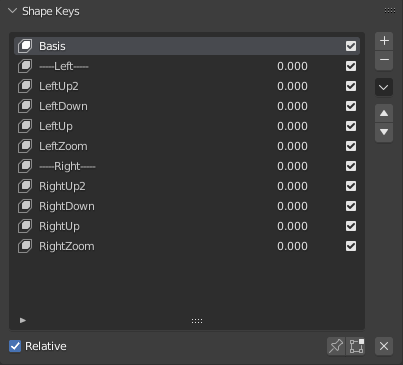Click the RightUp2 value 0.000
This screenshot has width=403, height=365.
pos(292,186)
